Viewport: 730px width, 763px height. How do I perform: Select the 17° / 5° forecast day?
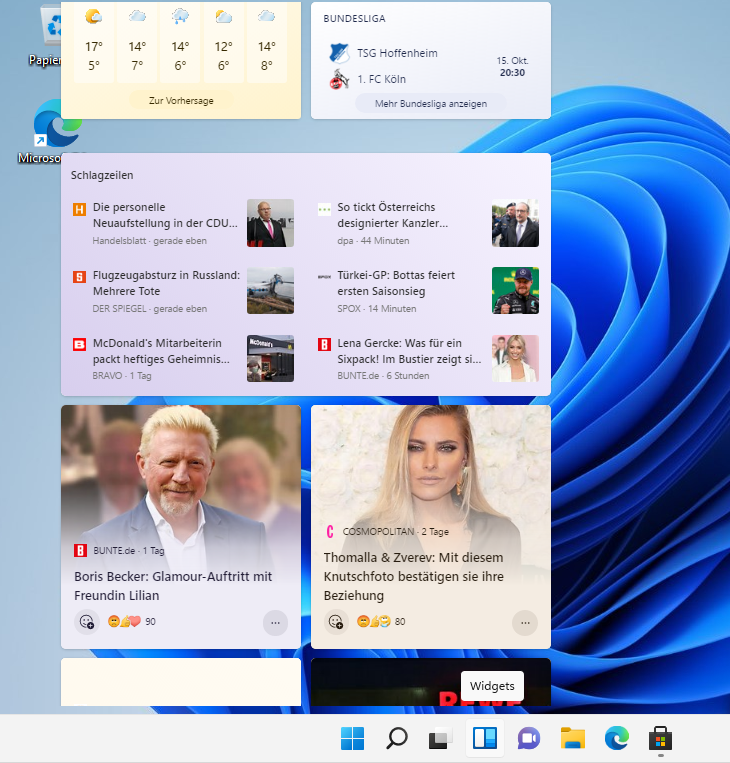[x=94, y=41]
